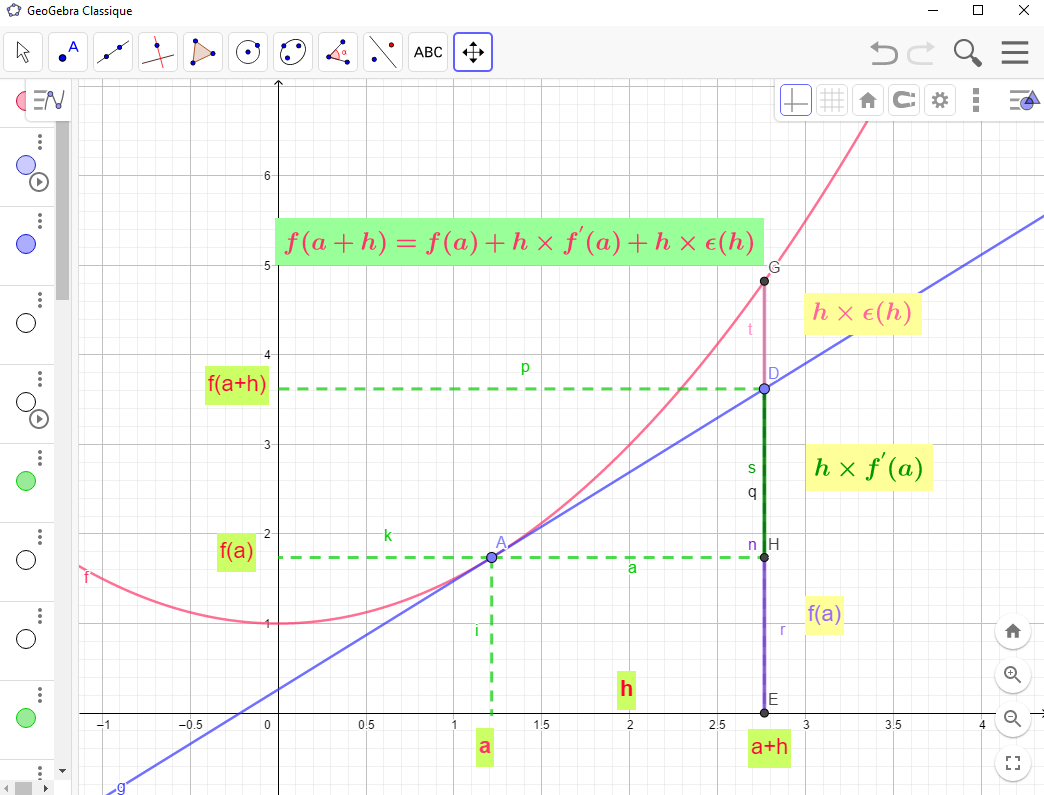Click the Algebra panel scroll-down arrow
Image resolution: width=1044 pixels, height=795 pixels.
pyautogui.click(x=63, y=771)
